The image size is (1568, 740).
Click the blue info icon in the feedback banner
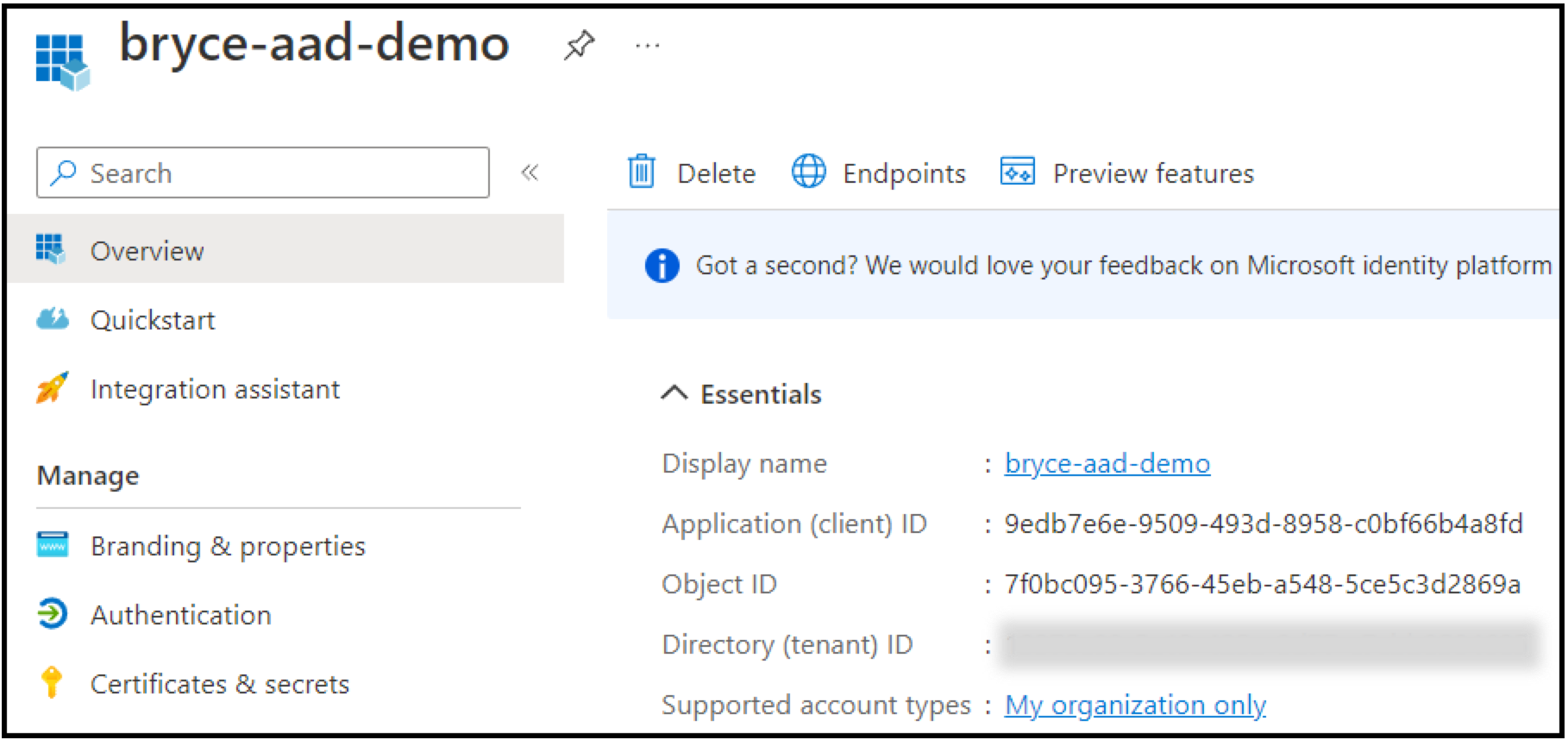[662, 265]
